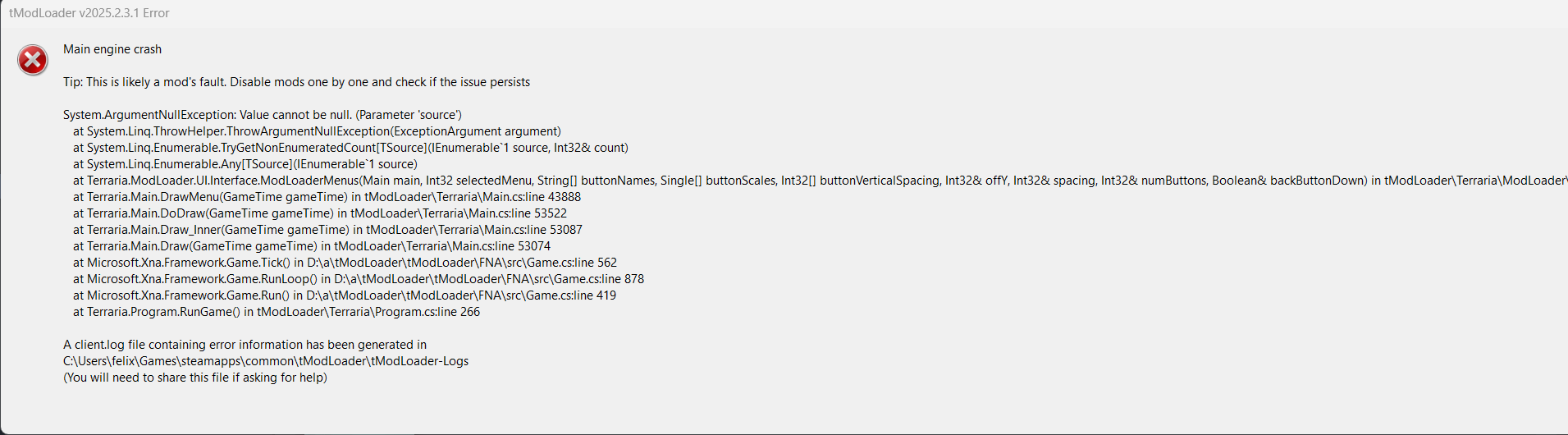Click the Main.Draw line 53074 entry
The height and width of the screenshot is (435, 1568).
312,246
